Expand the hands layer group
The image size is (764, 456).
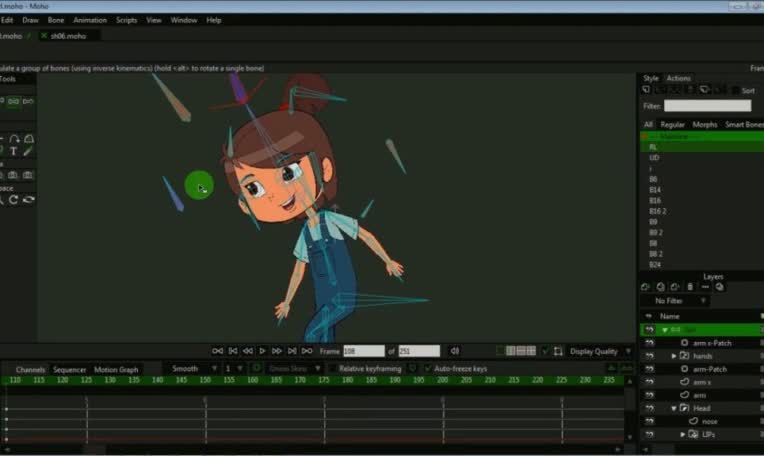click(674, 356)
